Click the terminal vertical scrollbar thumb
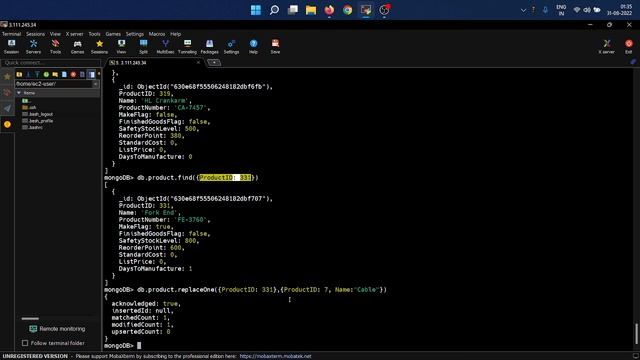This screenshot has width=640, height=360. 636,334
